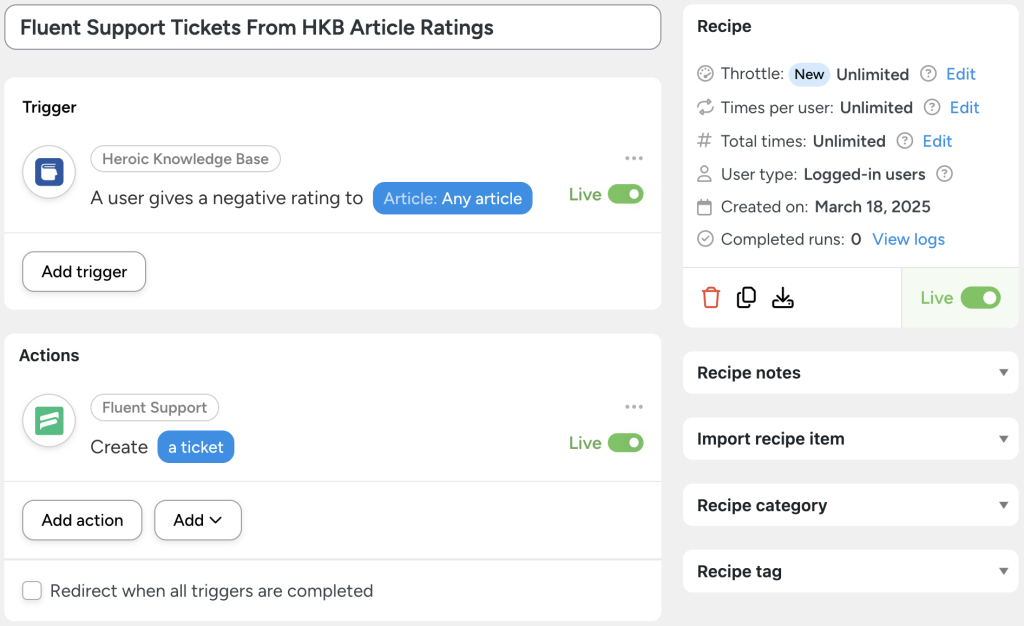Open the User type help question mark
This screenshot has height=626, width=1024.
pos(945,174)
